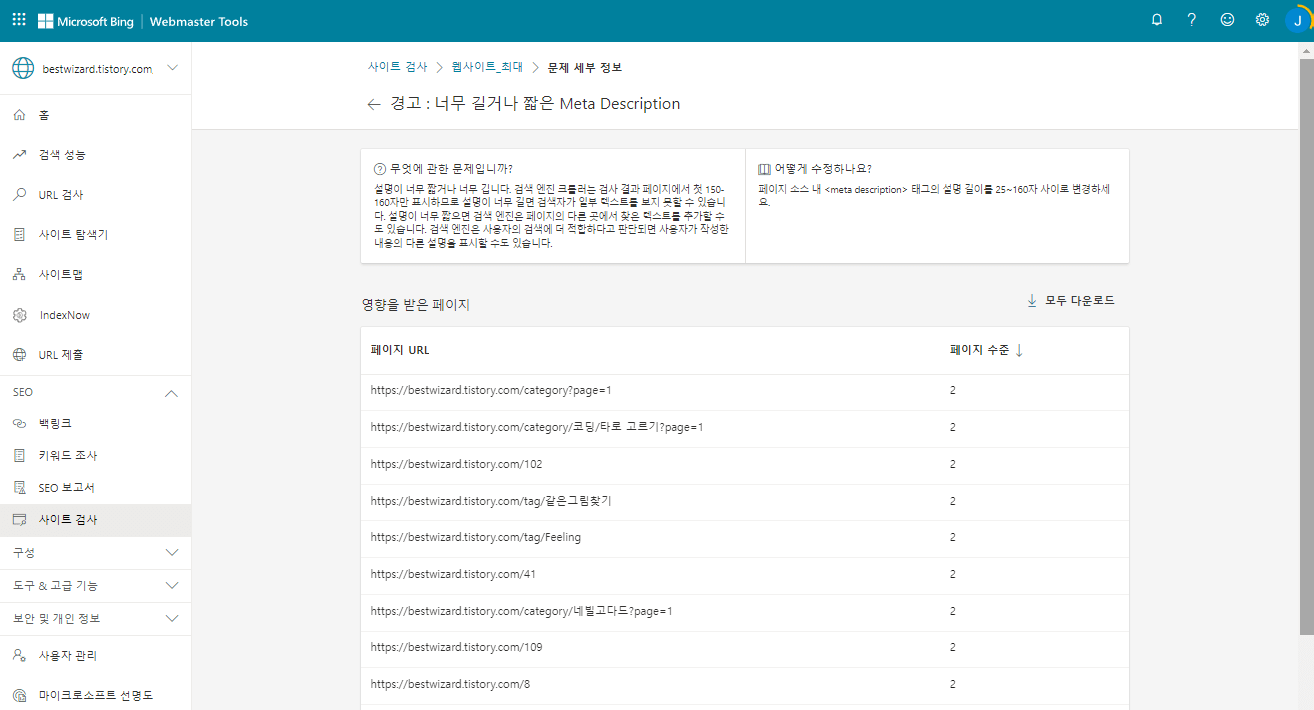Open the 키워드 조사 tool
Screen dimensions: 1314x710
coord(70,455)
